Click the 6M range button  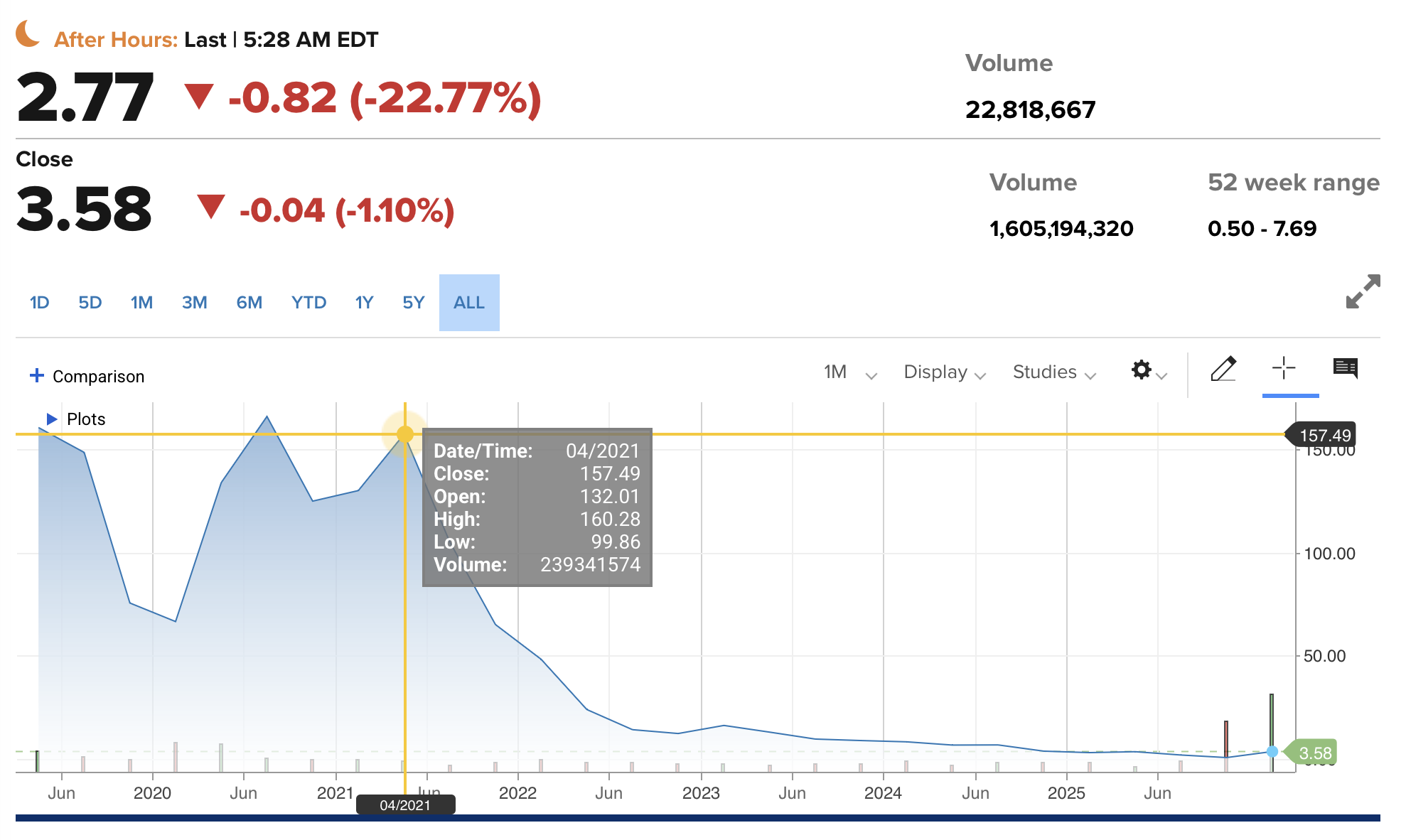click(249, 303)
